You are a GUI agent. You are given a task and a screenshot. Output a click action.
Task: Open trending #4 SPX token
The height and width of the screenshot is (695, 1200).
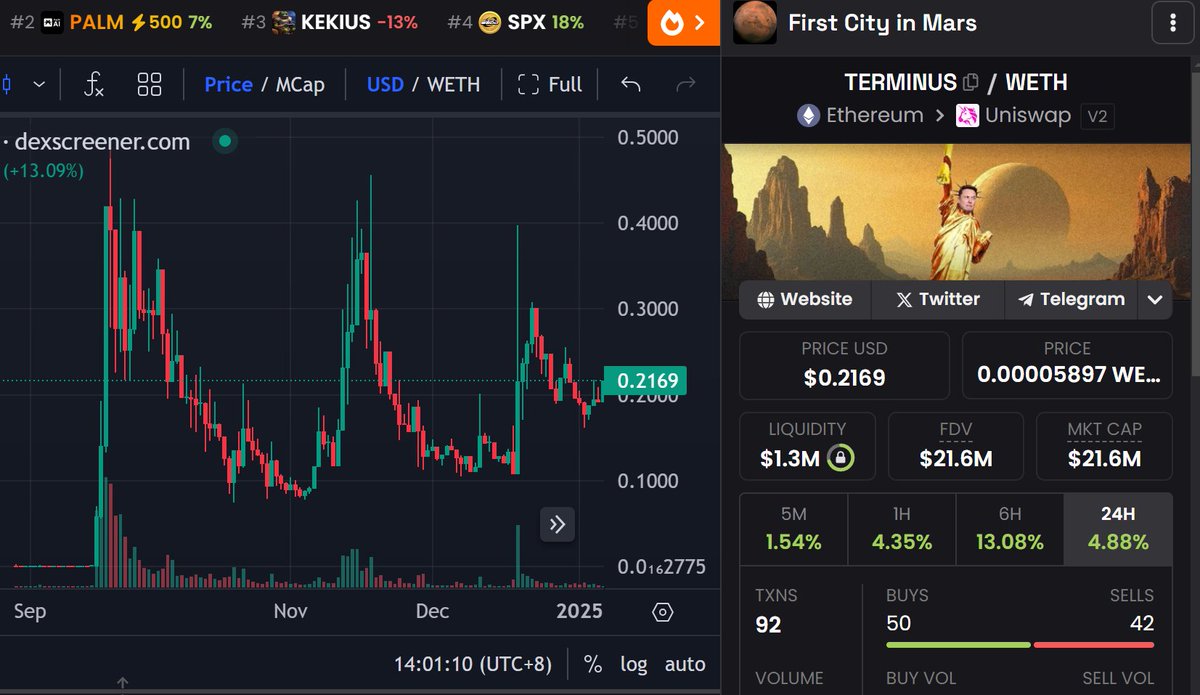pos(515,22)
